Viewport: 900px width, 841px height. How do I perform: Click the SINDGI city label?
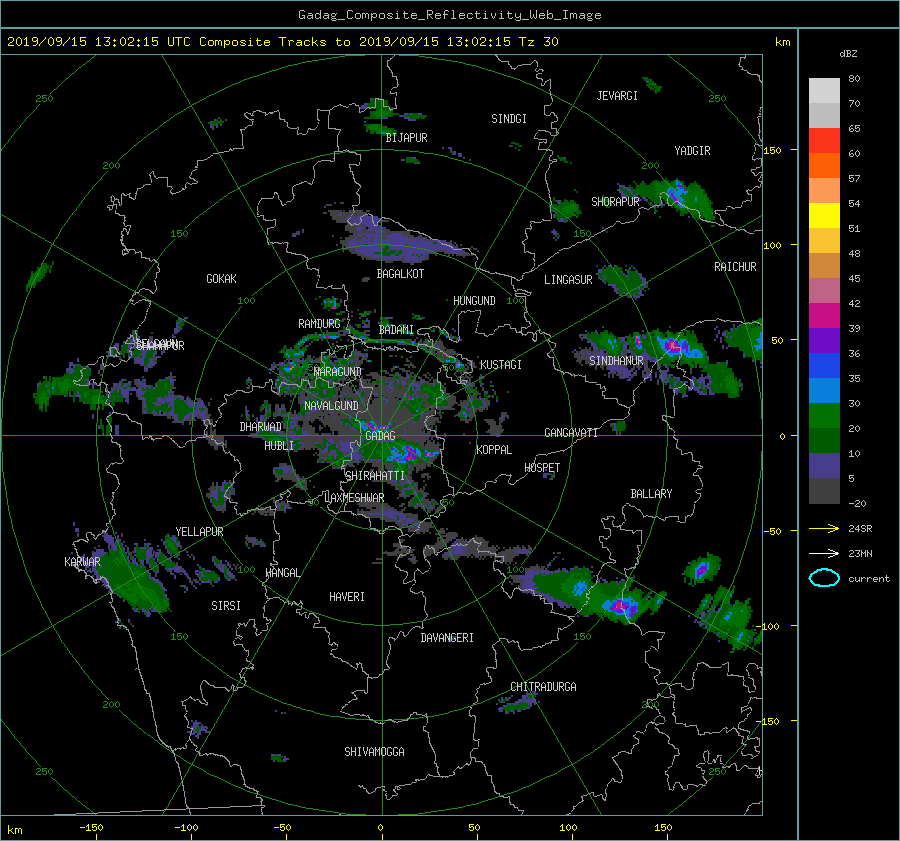(x=509, y=119)
